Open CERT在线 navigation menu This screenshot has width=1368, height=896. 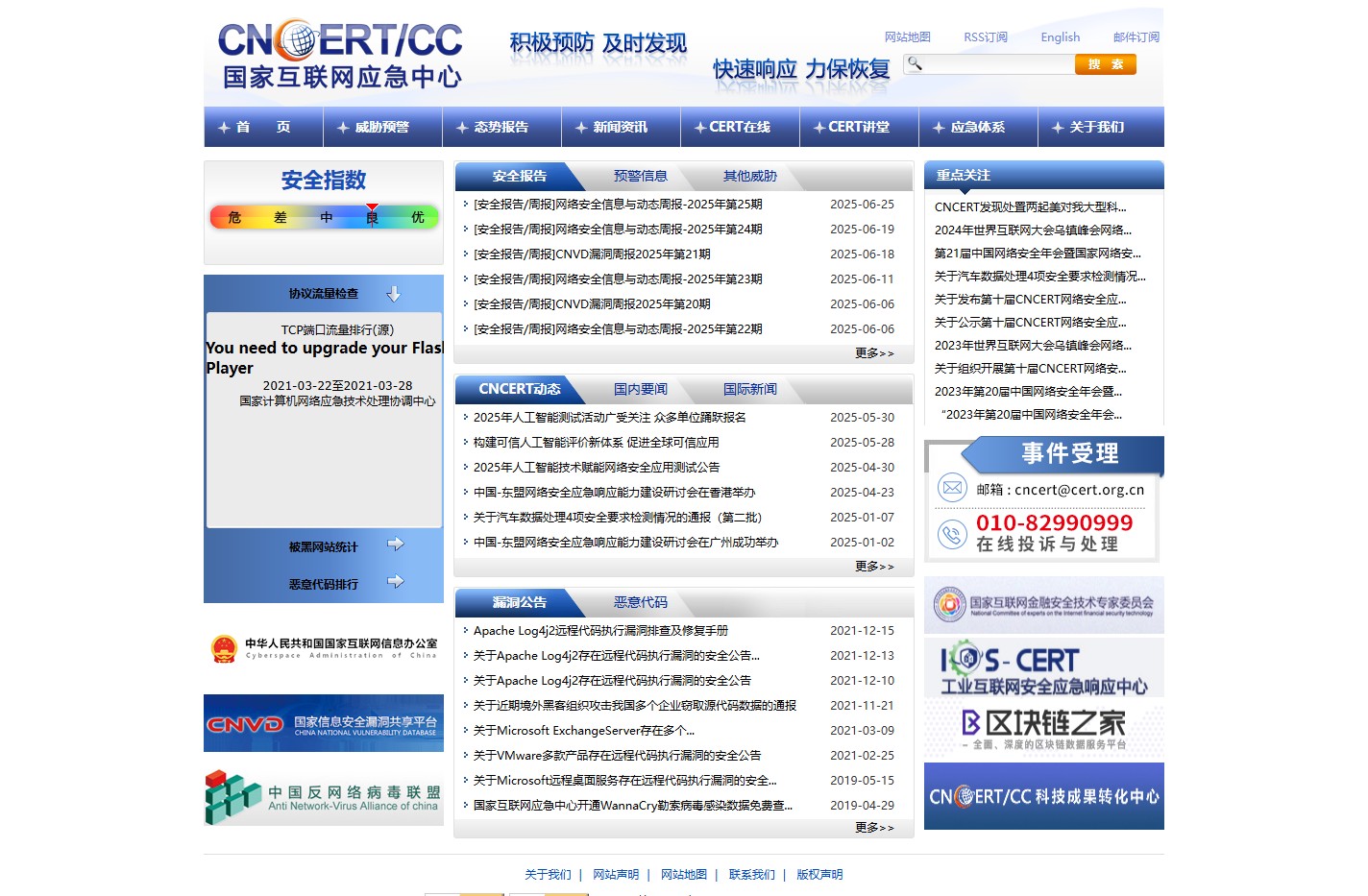[x=740, y=127]
